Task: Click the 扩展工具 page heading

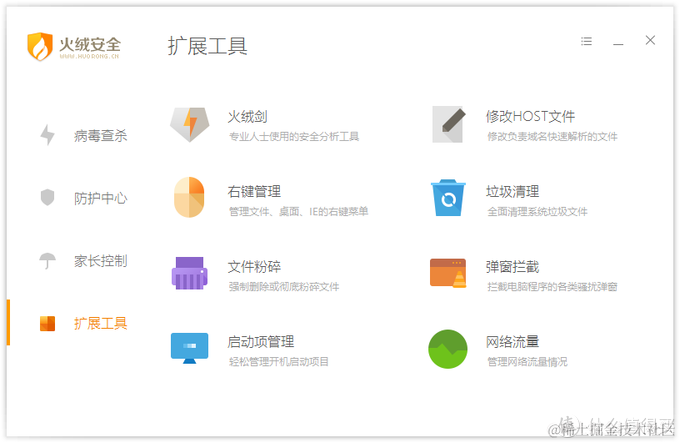Action: [x=207, y=46]
